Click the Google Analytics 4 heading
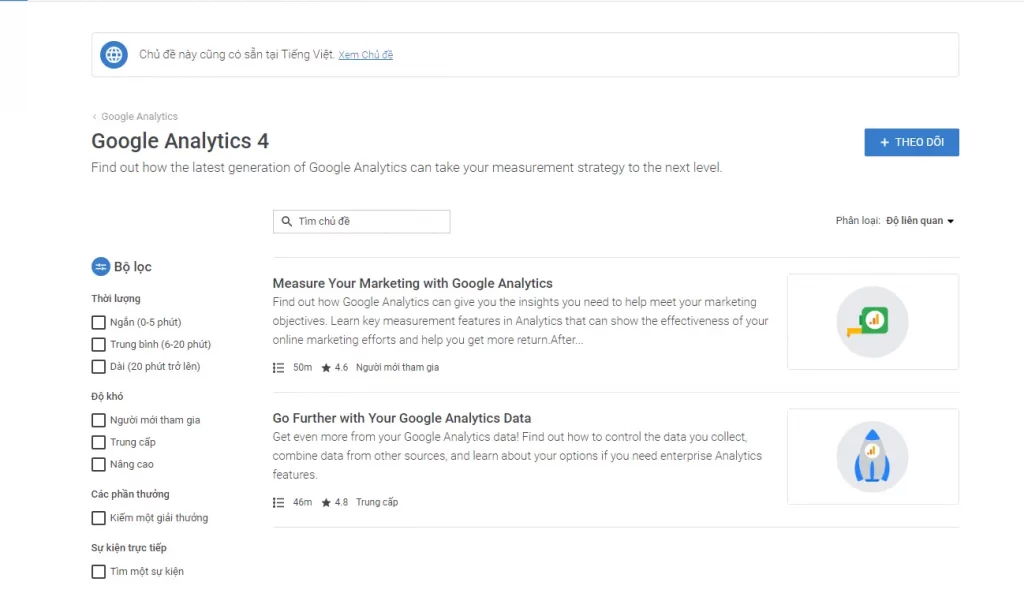Image resolution: width=1024 pixels, height=608 pixels. pyautogui.click(x=180, y=141)
